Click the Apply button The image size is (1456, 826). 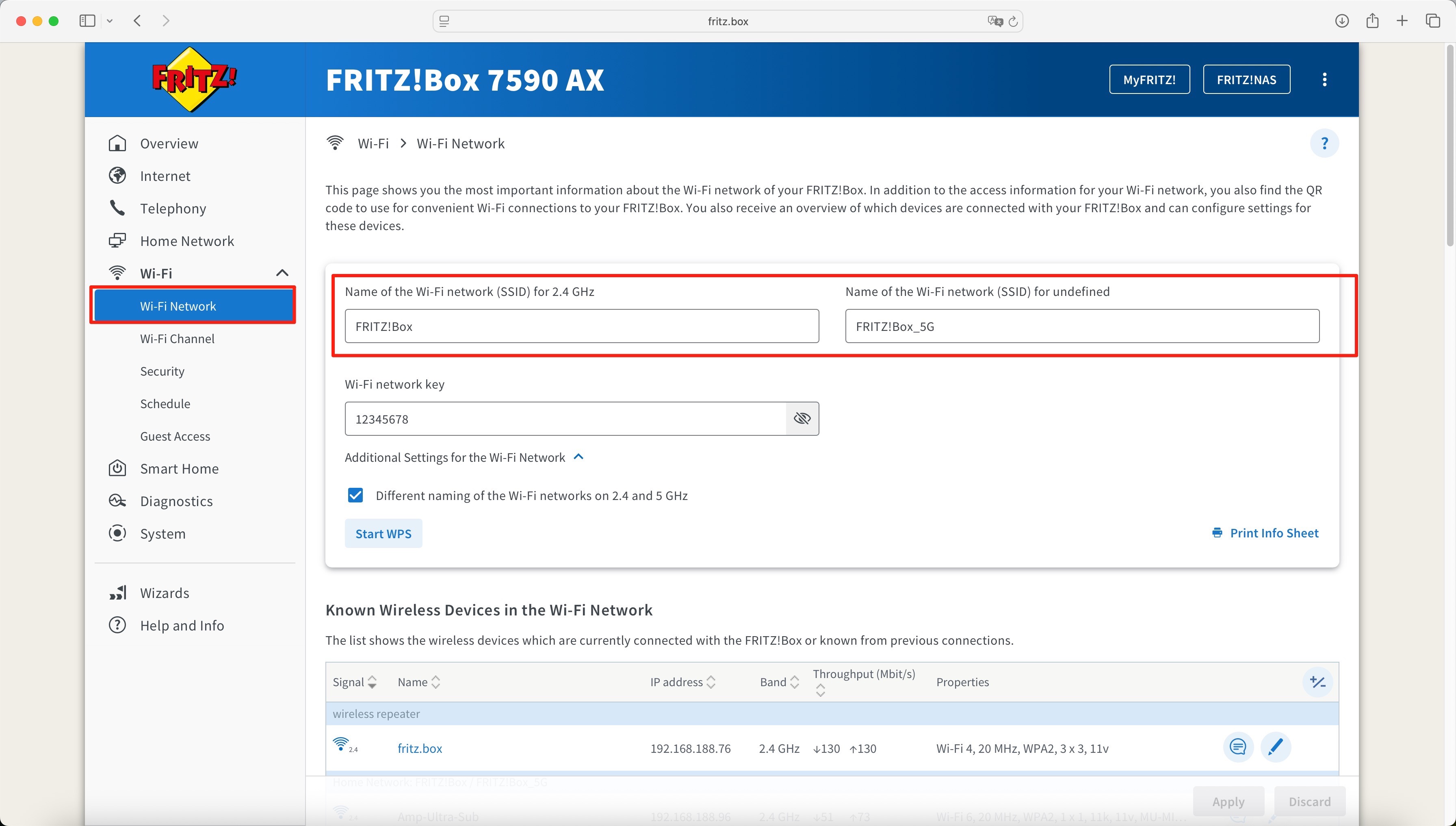click(x=1228, y=801)
